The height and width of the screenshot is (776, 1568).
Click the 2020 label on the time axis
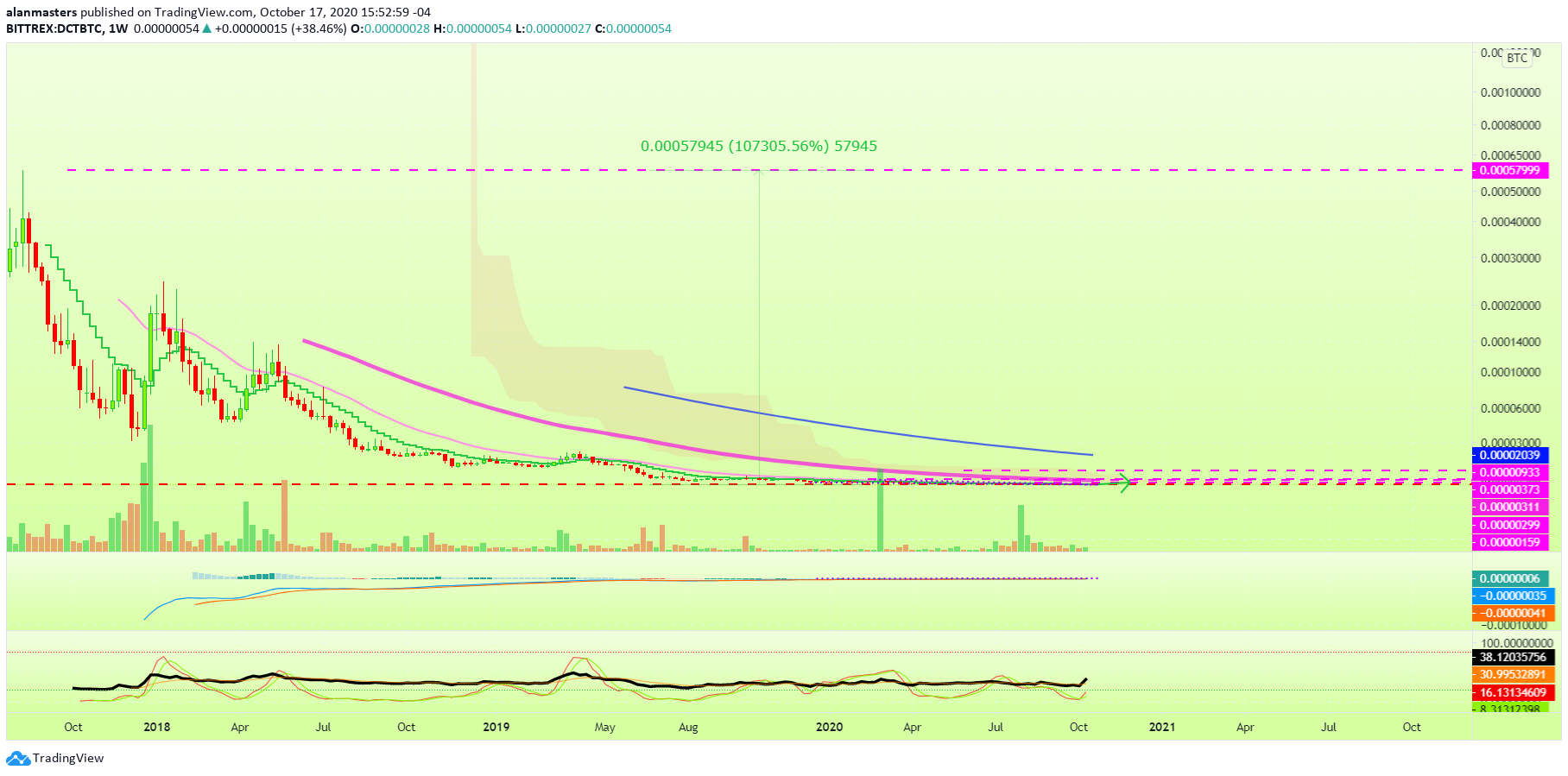[x=830, y=727]
